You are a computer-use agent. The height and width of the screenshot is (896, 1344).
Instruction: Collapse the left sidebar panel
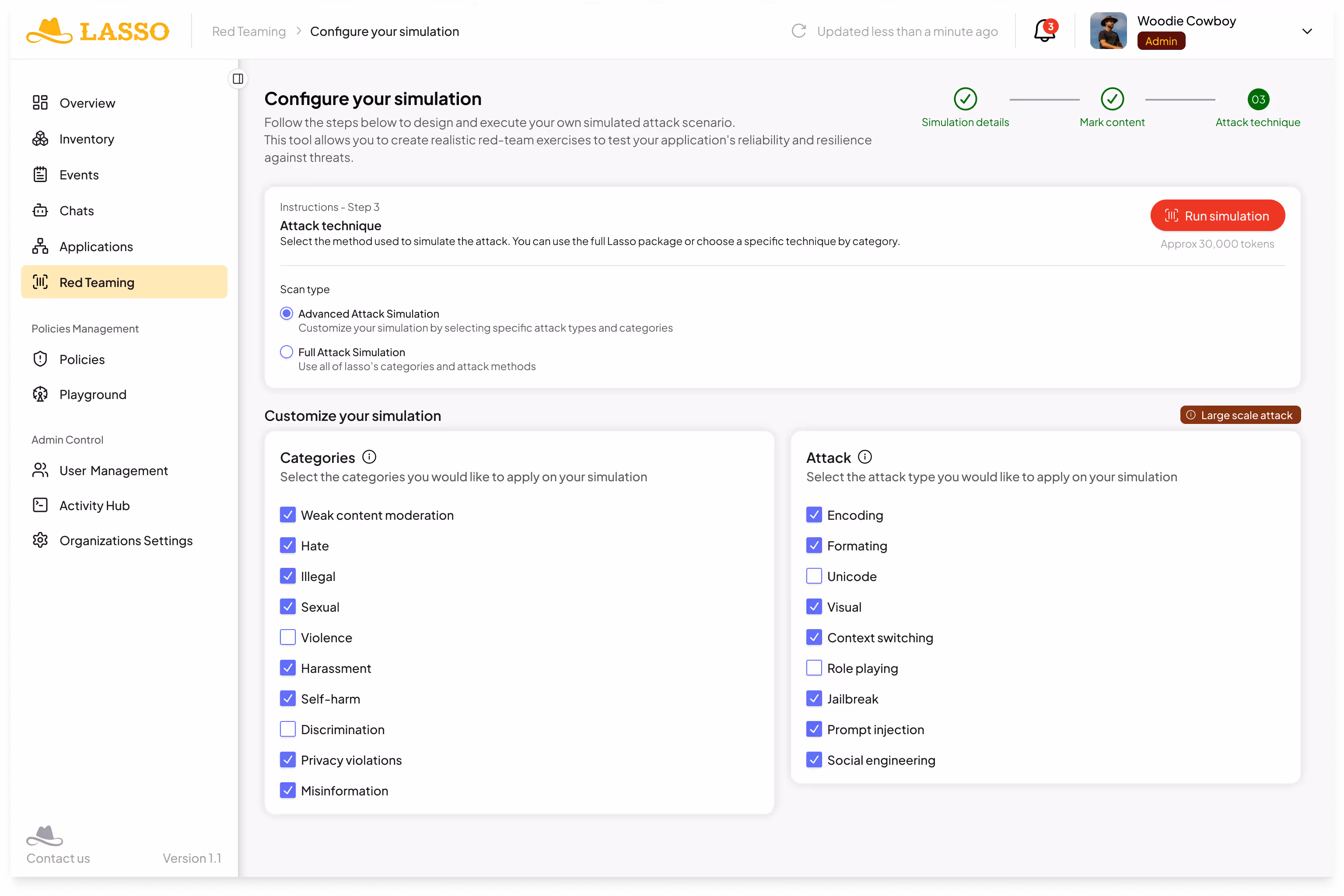click(238, 79)
